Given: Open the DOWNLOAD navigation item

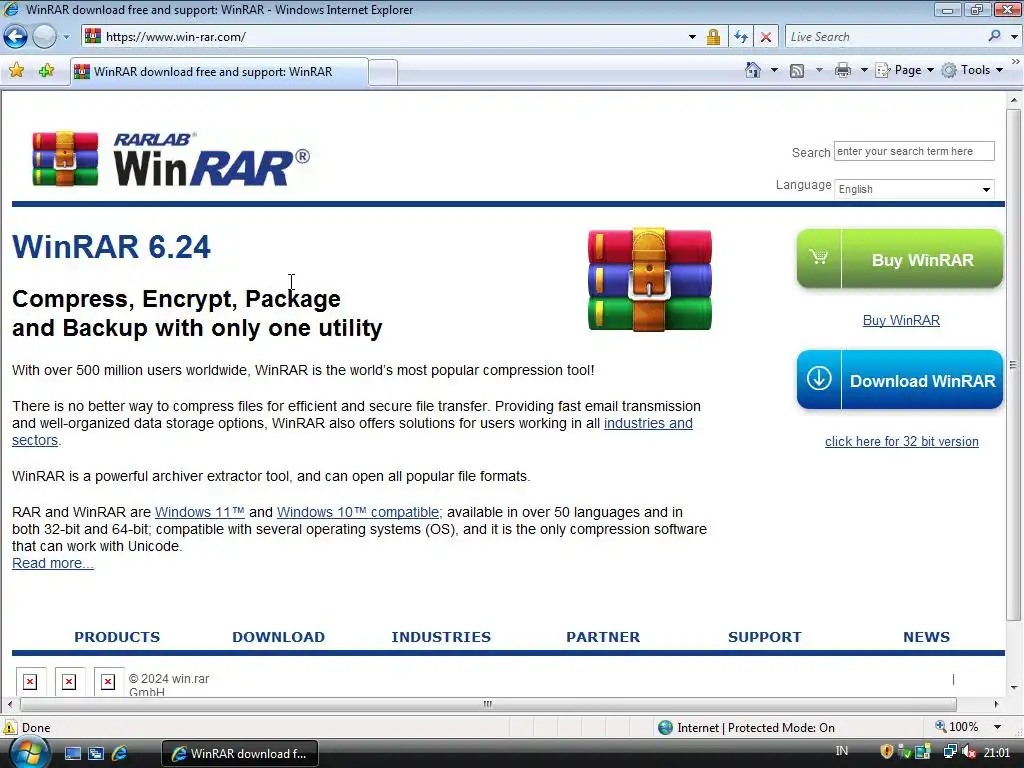Looking at the screenshot, I should (278, 637).
